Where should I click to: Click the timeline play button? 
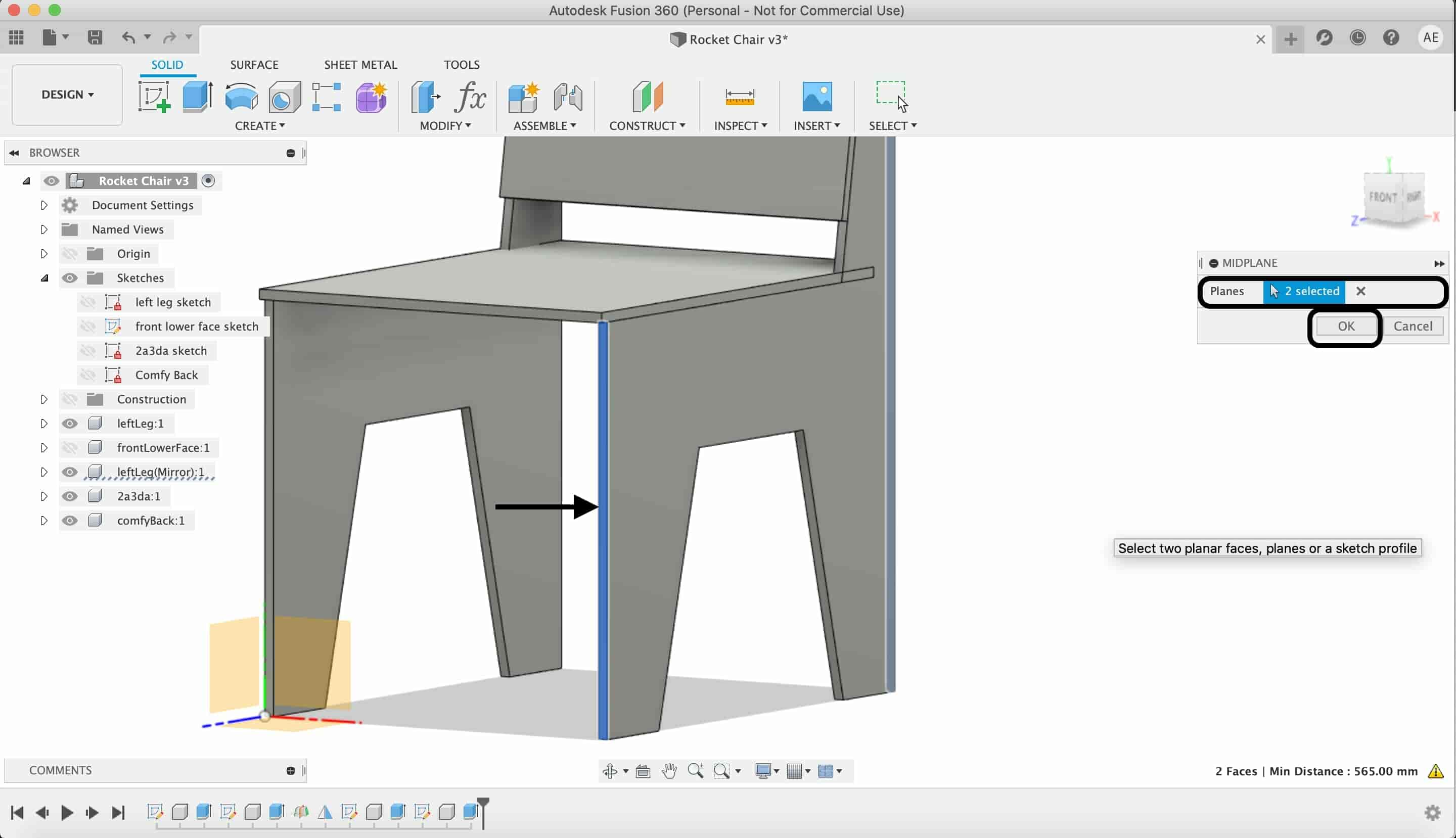click(67, 813)
